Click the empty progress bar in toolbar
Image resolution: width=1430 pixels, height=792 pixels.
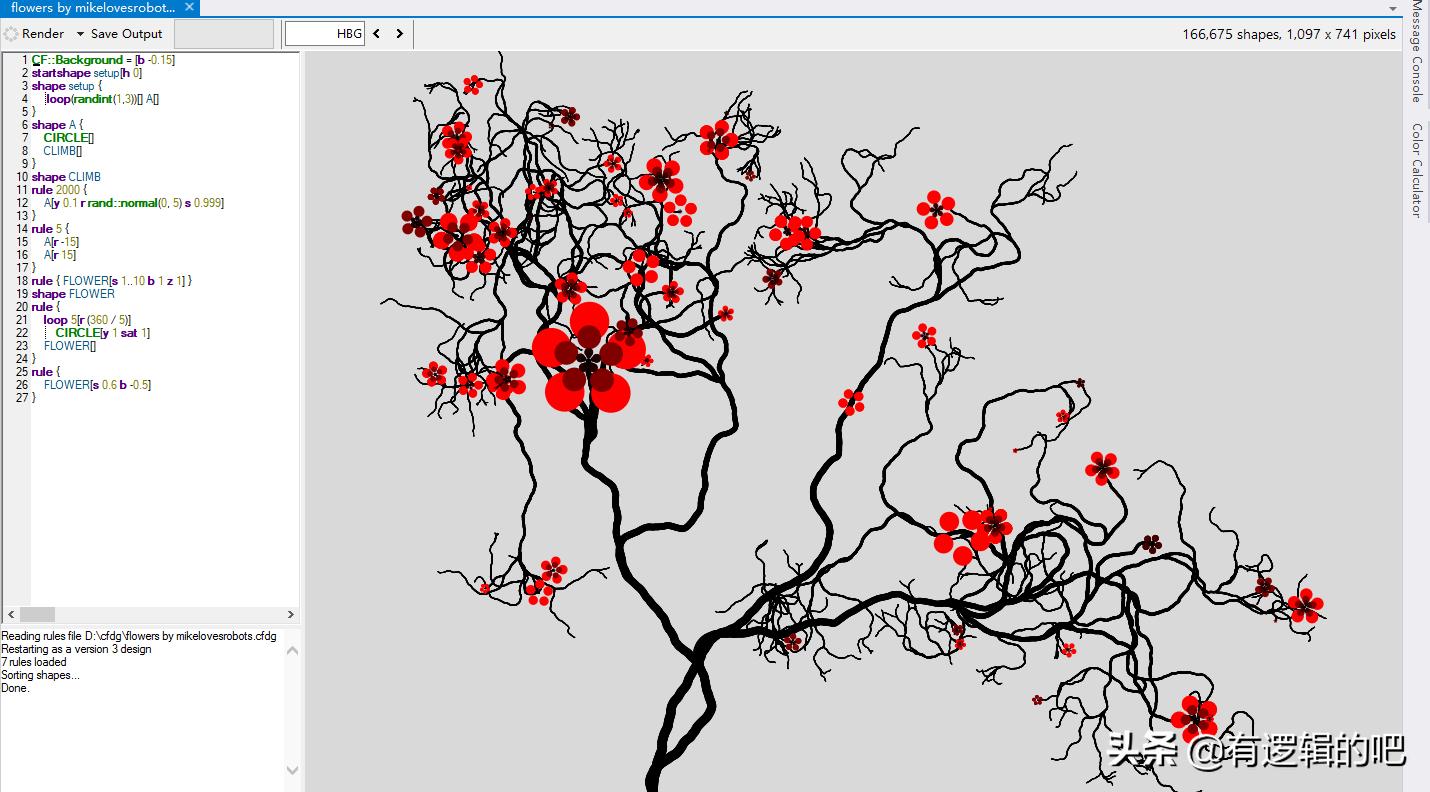tap(224, 34)
